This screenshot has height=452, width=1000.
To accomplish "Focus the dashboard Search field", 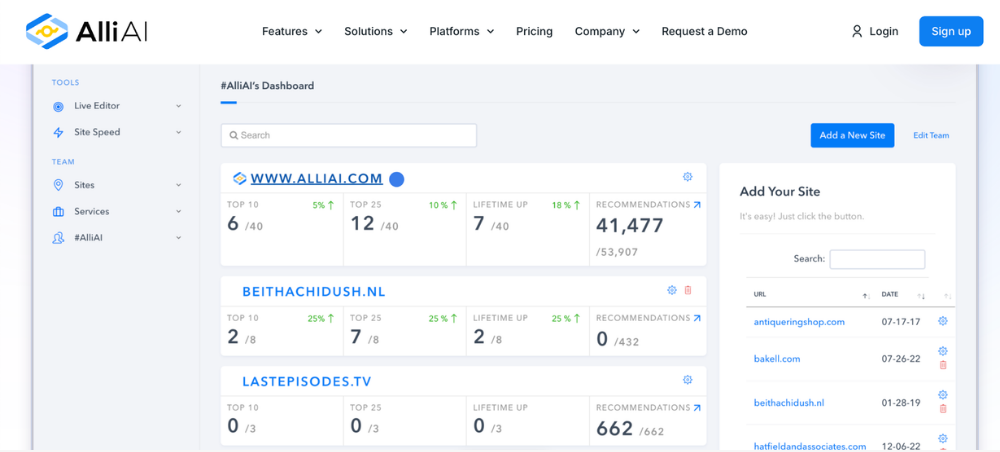I will click(x=349, y=135).
